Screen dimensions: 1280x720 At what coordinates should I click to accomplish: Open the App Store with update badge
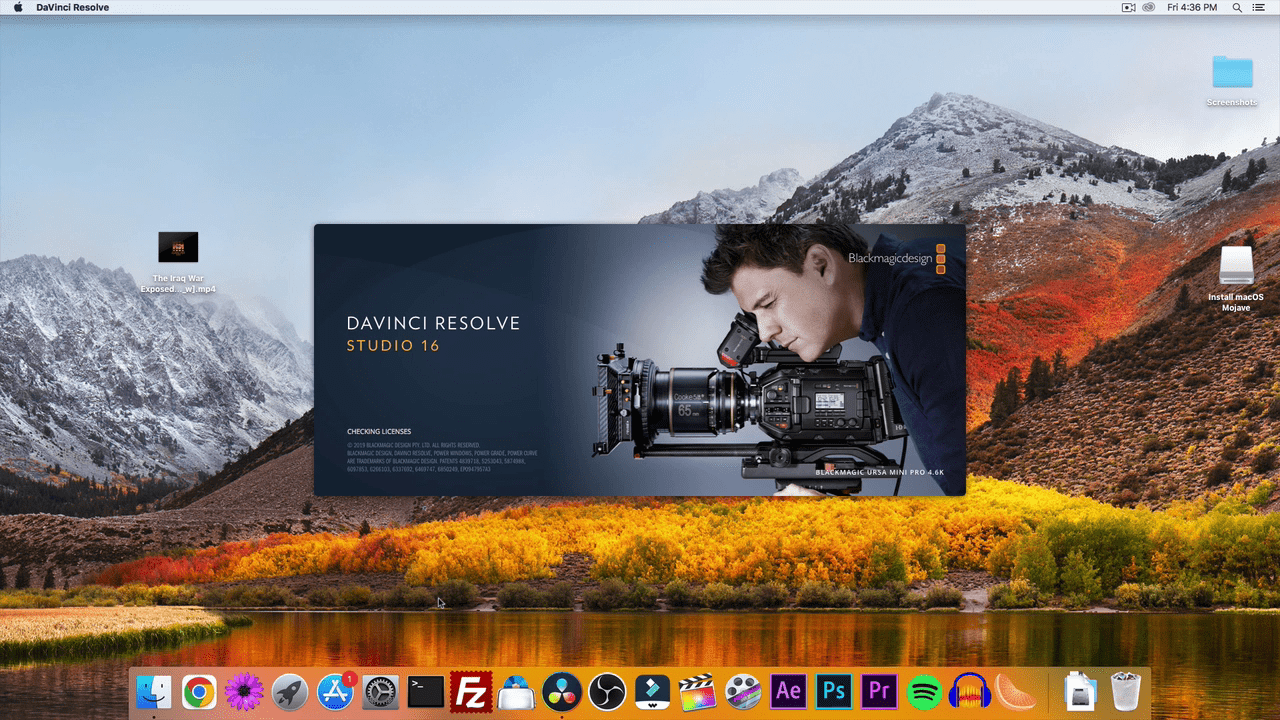pos(335,691)
